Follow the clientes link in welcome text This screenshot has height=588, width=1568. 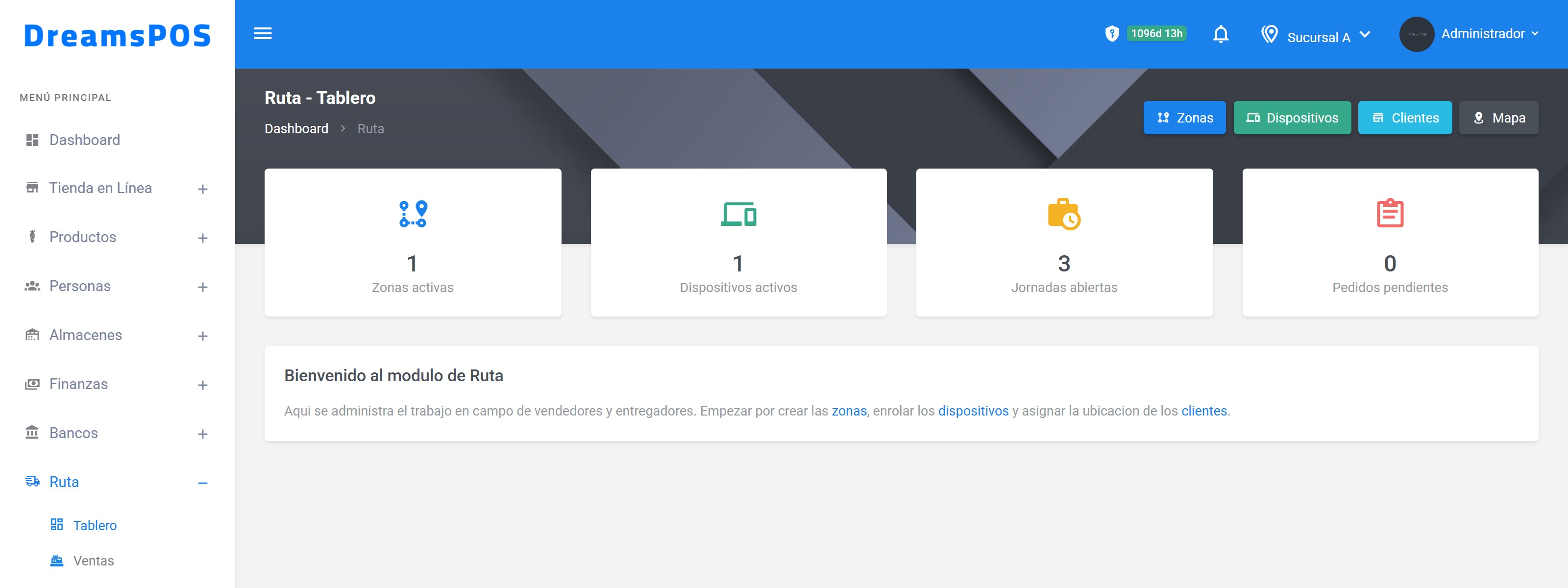1203,411
